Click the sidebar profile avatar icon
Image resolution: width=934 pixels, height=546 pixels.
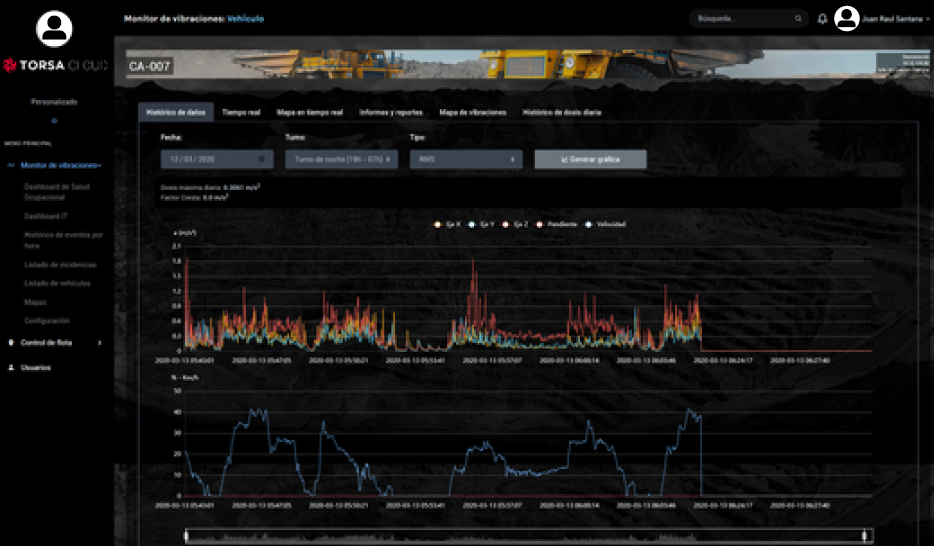point(54,28)
